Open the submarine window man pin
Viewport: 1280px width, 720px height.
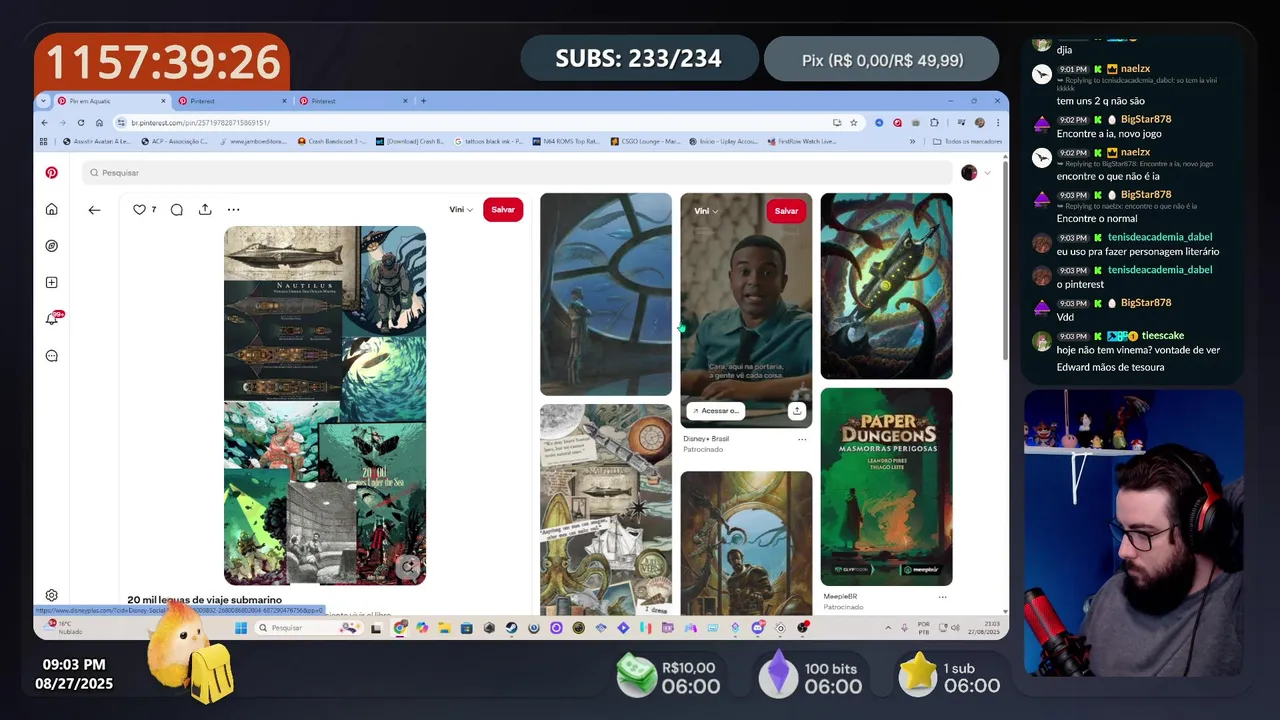[606, 294]
